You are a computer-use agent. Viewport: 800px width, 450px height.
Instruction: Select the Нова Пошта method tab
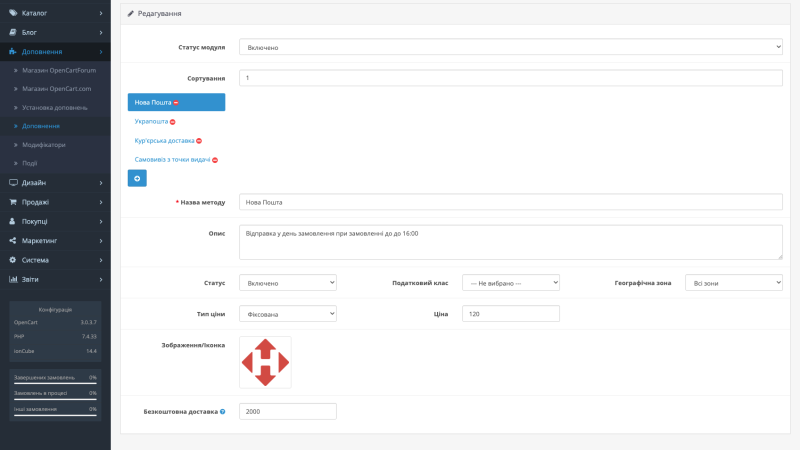176,102
